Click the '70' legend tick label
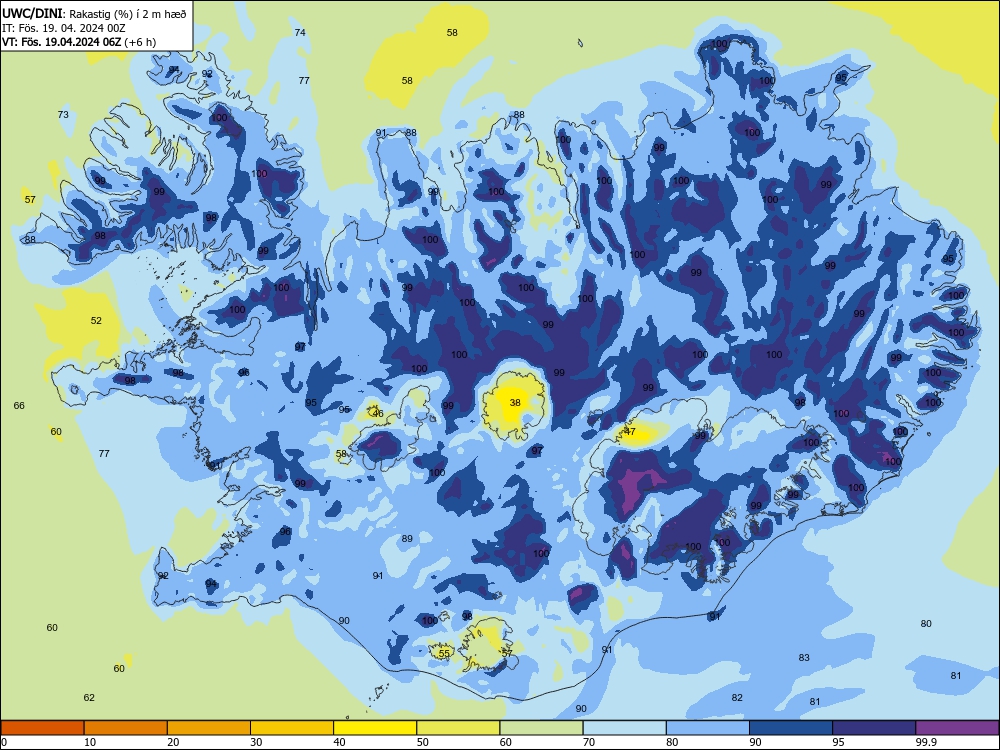Viewport: 1000px width, 750px height. (x=589, y=742)
